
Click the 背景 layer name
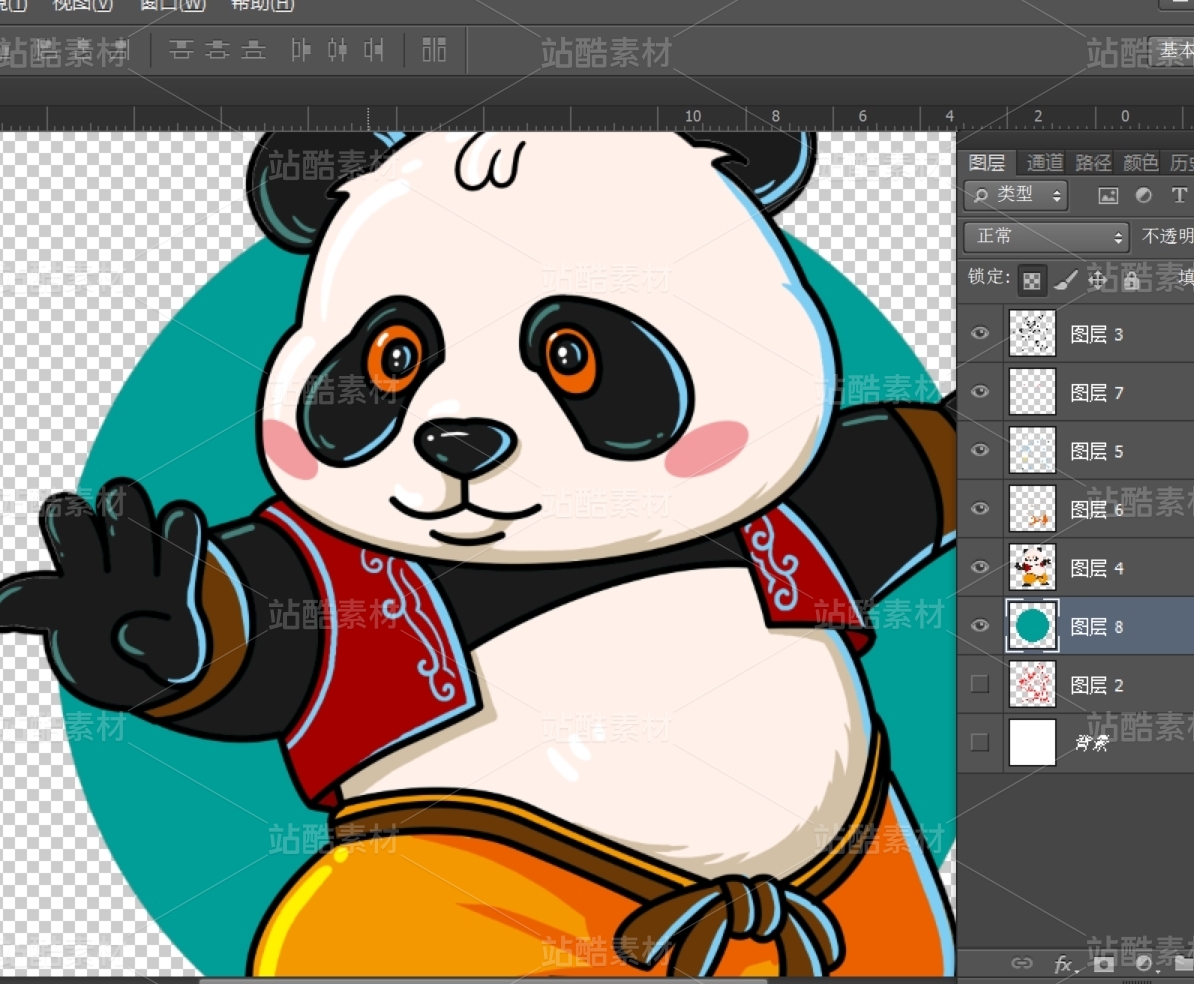1092,743
